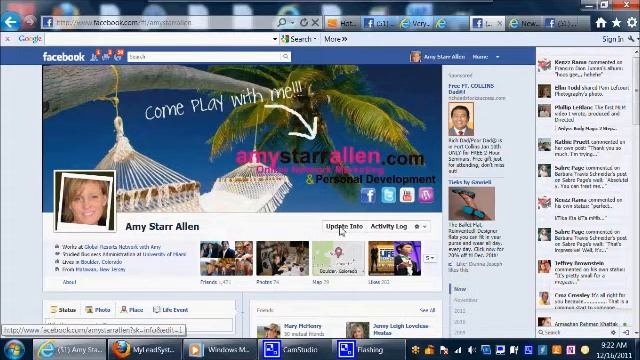Jump to November on the timeline navigator
Viewport: 640px width, 360px height.
[x=465, y=300]
